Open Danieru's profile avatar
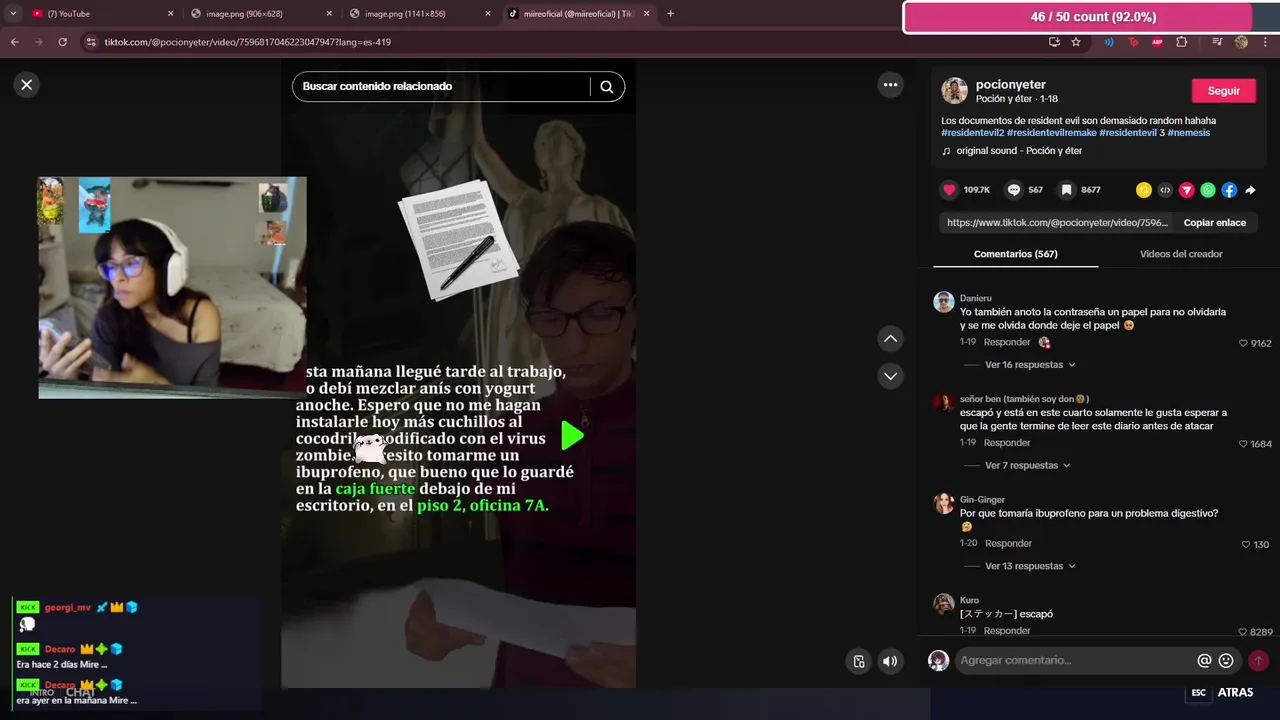 pos(943,302)
